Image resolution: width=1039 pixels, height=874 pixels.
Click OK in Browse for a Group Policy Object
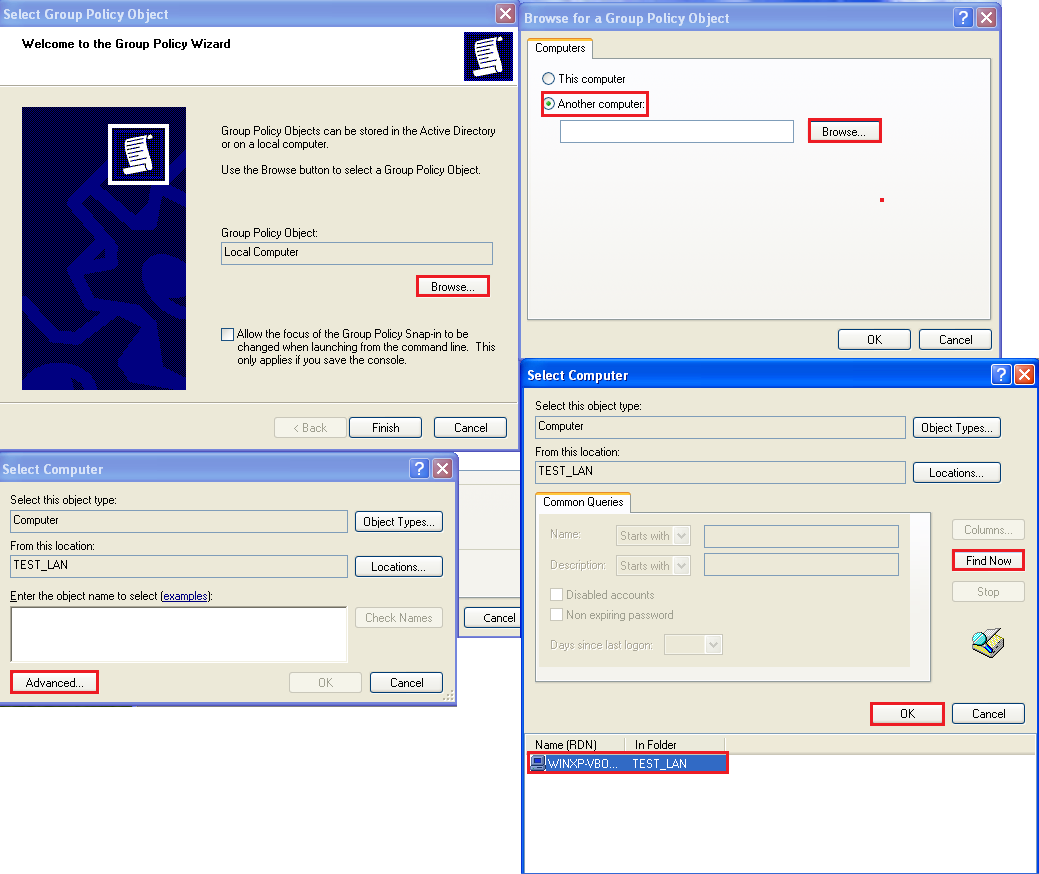click(874, 339)
